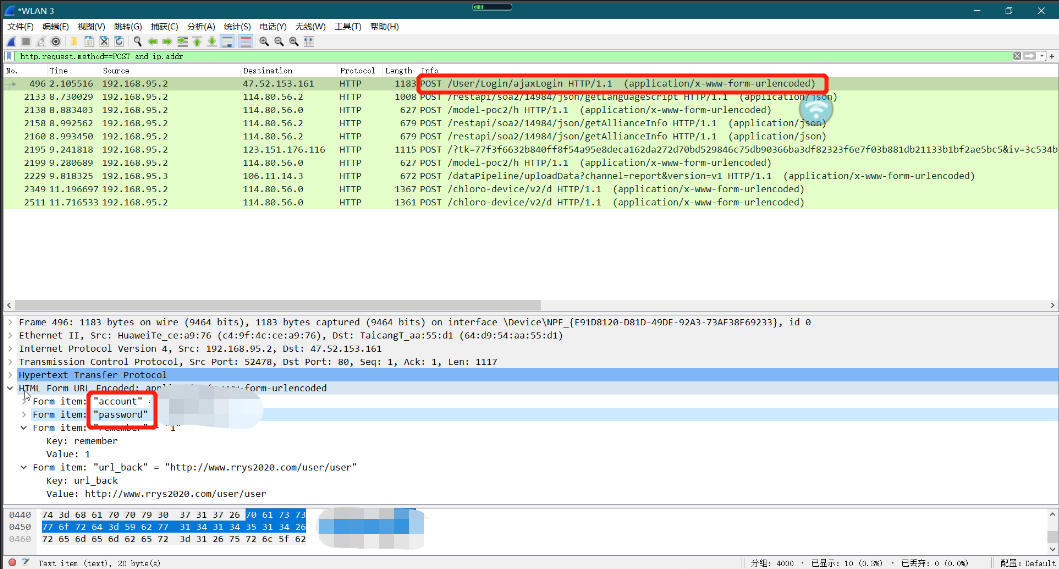Image resolution: width=1059 pixels, height=569 pixels.
Task: Expand the "password" form item
Action: point(24,415)
